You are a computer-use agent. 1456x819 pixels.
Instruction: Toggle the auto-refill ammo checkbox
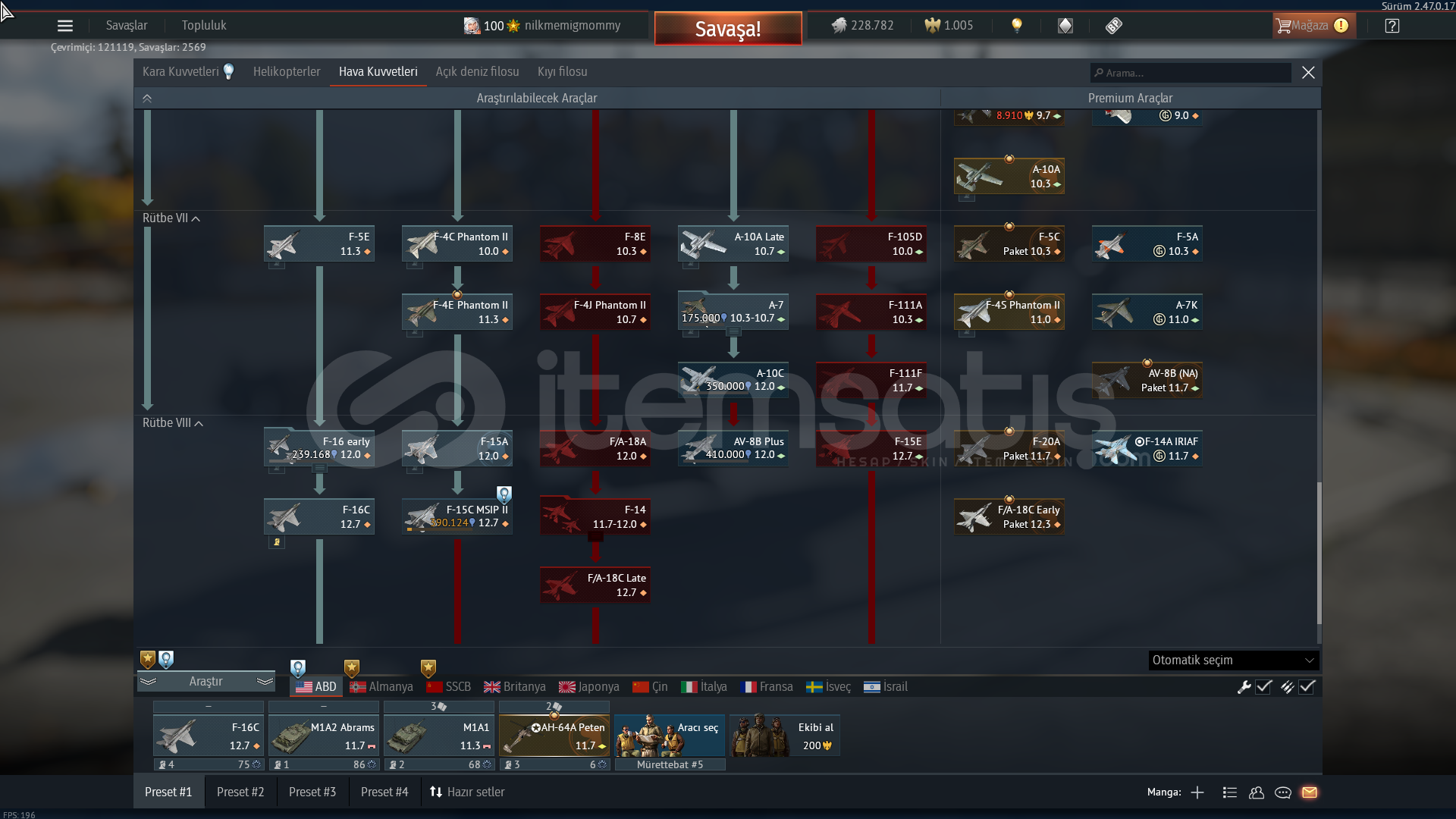1307,687
